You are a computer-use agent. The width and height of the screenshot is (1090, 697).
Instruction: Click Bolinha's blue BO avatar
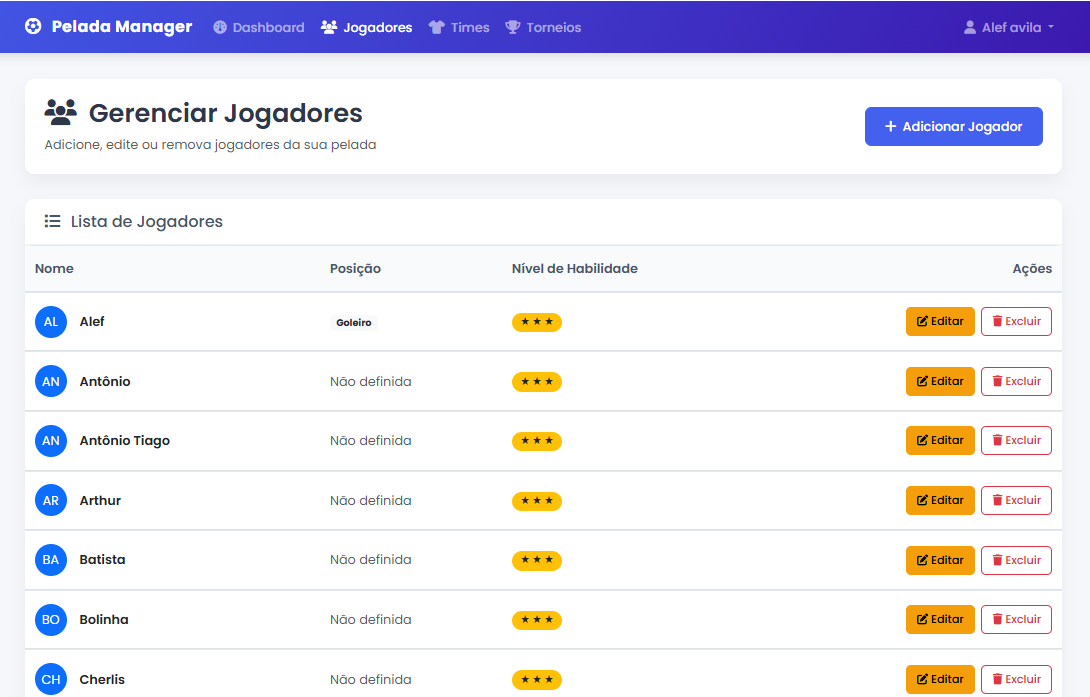point(51,620)
